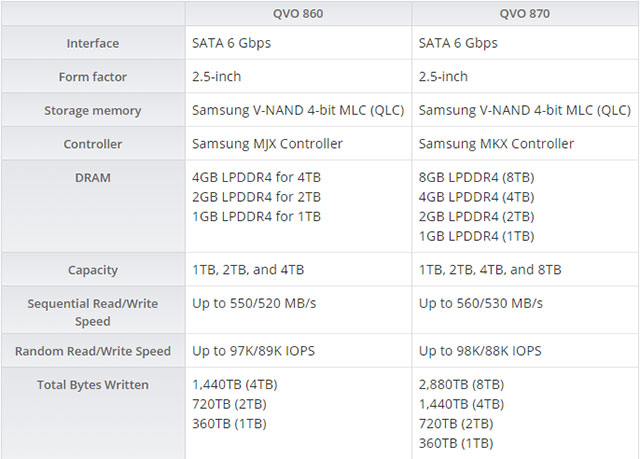Select the Interface row label

[93, 44]
